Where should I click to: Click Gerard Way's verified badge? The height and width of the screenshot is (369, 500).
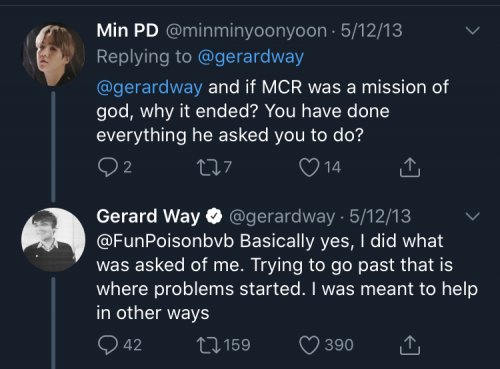click(214, 217)
